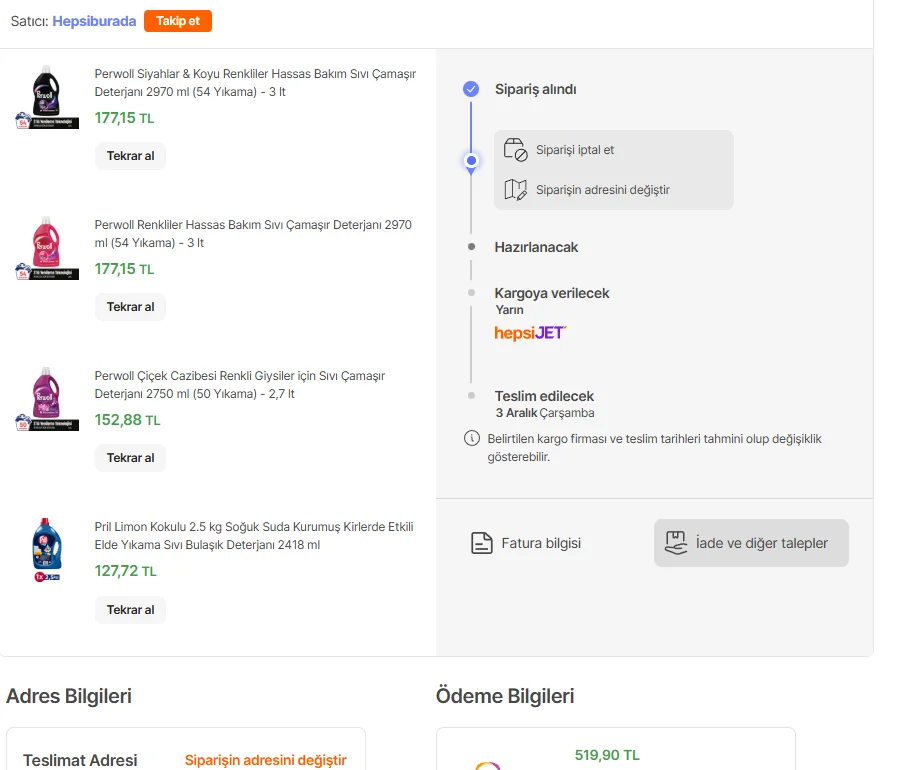Click the return requests box icon

(676, 543)
